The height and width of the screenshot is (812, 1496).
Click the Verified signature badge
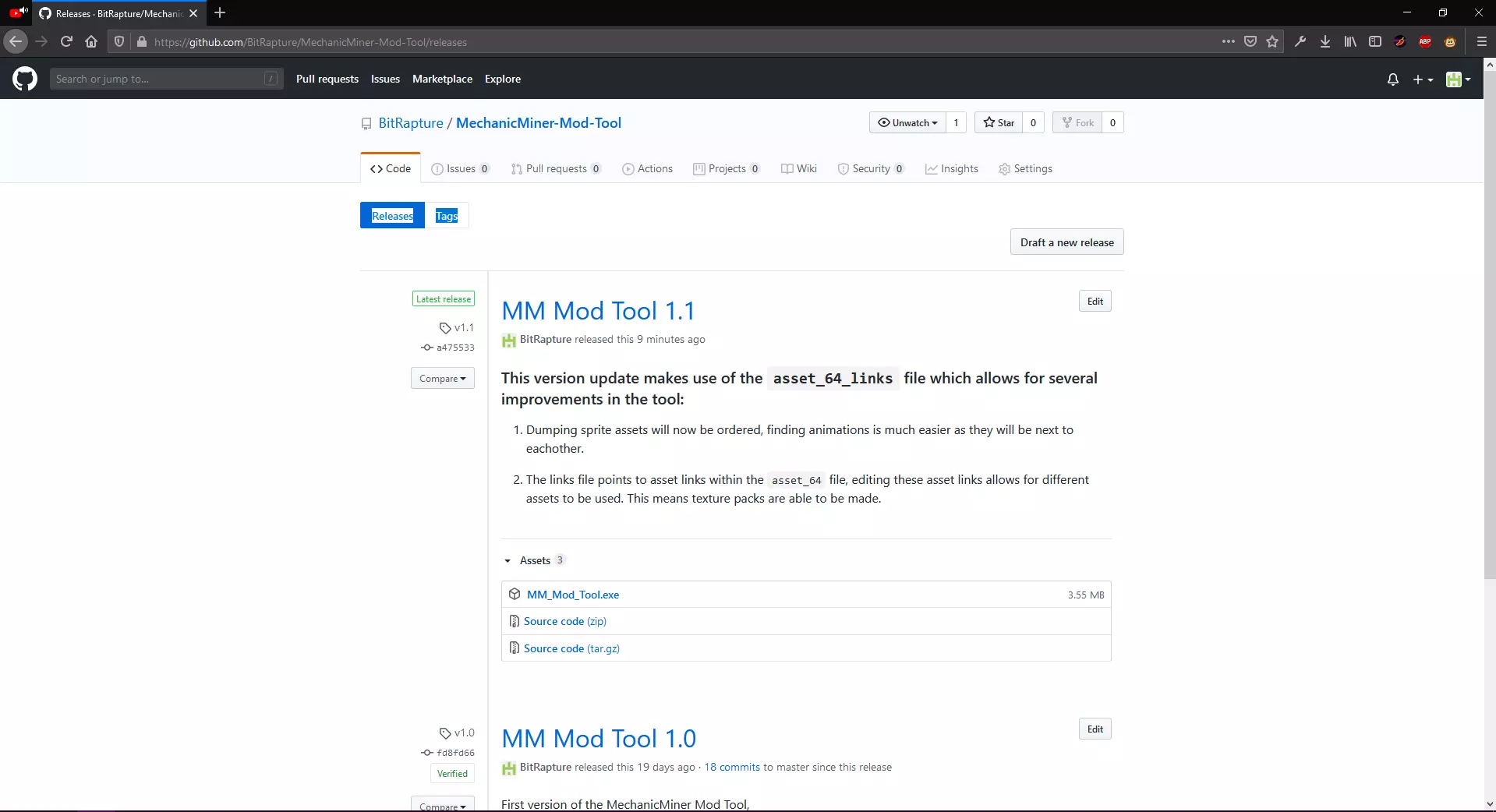point(452,774)
